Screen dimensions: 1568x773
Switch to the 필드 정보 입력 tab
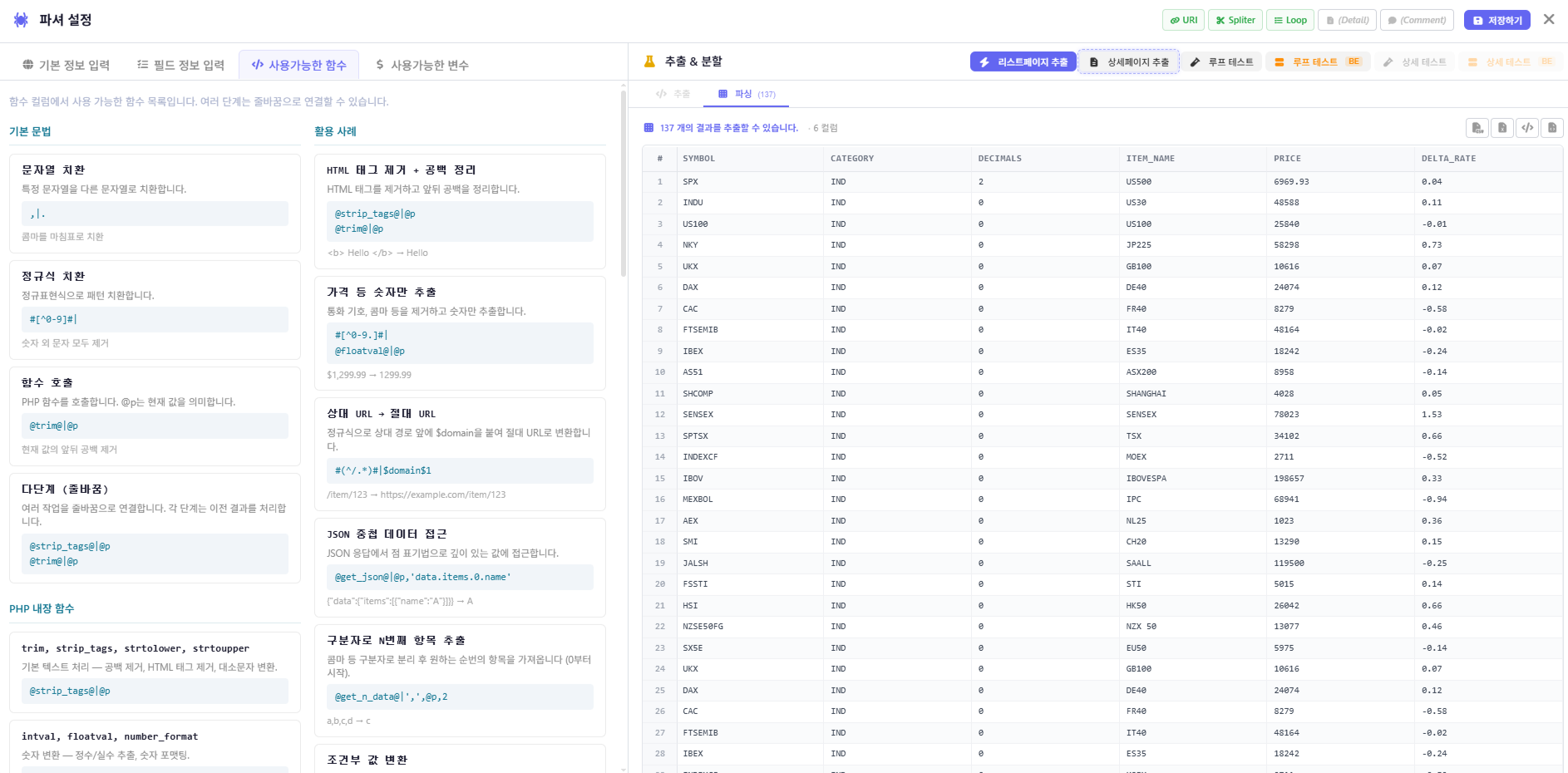coord(180,65)
